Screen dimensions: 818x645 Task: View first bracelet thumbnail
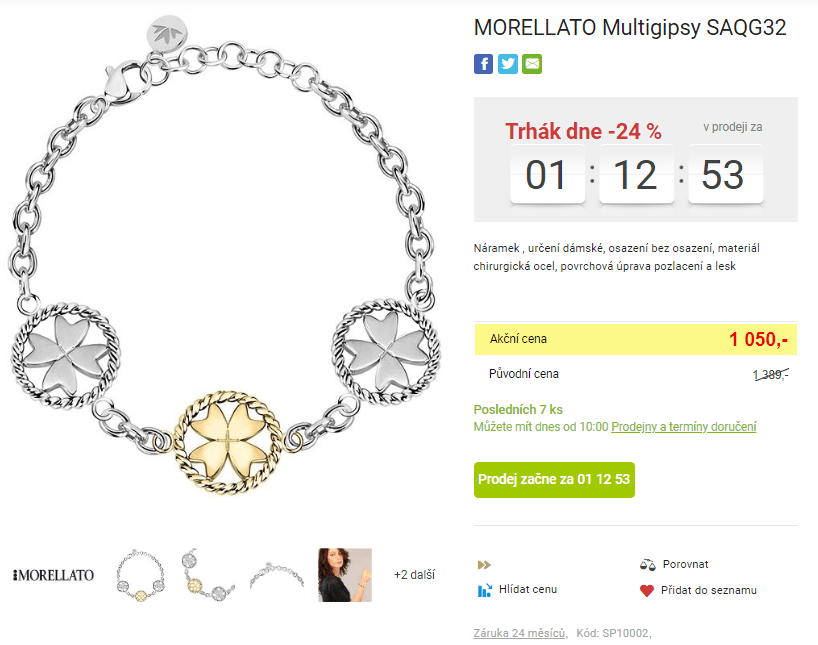(140, 575)
